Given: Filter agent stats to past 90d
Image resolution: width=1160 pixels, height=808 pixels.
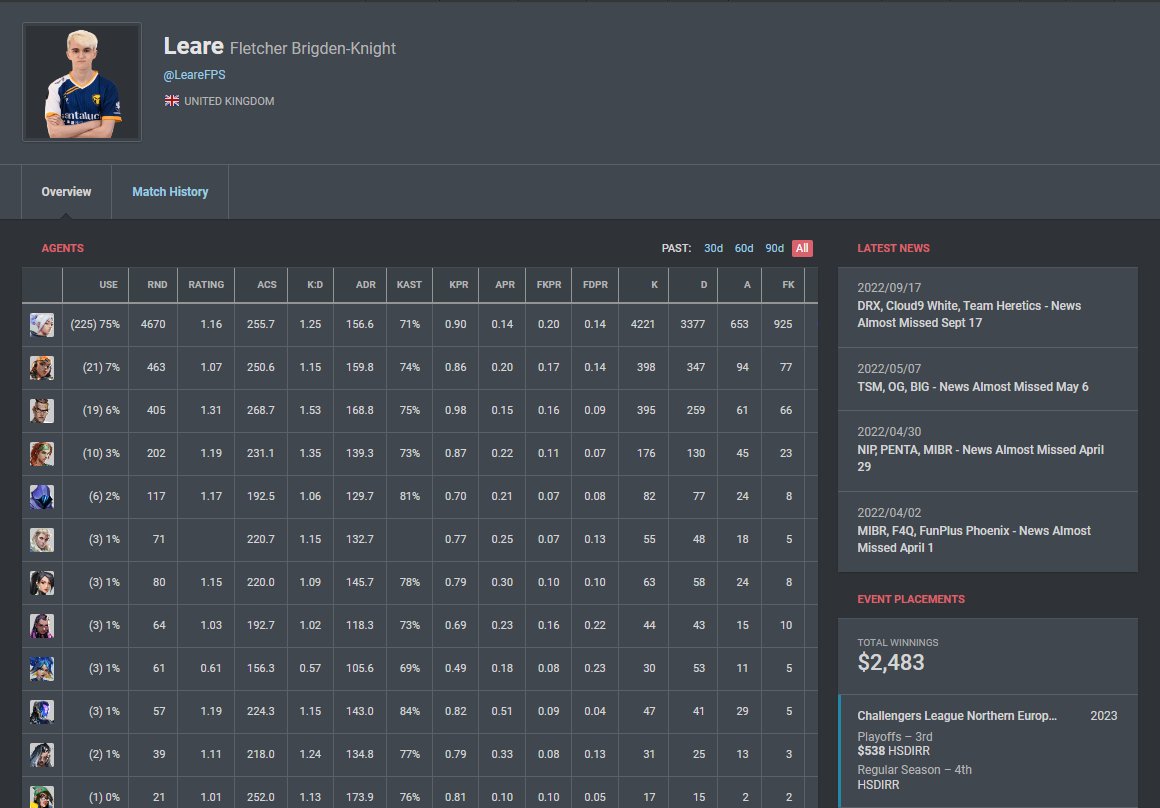Looking at the screenshot, I should [775, 248].
